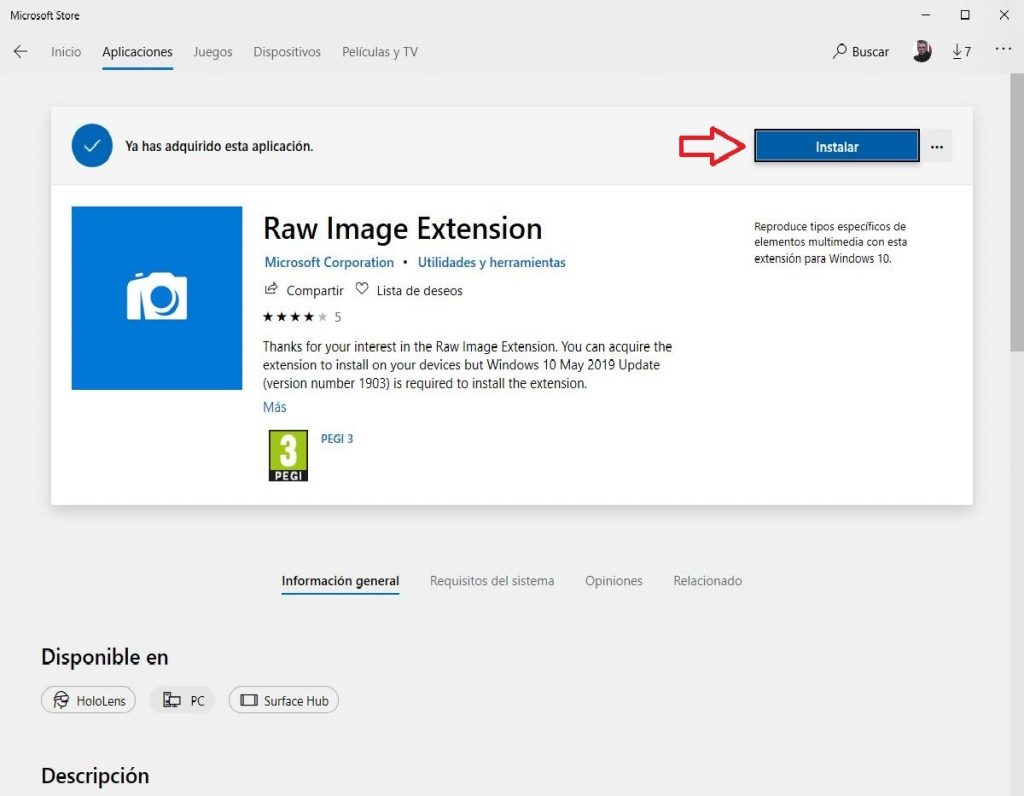Click the Instalar button
This screenshot has height=796, width=1024.
click(x=837, y=146)
